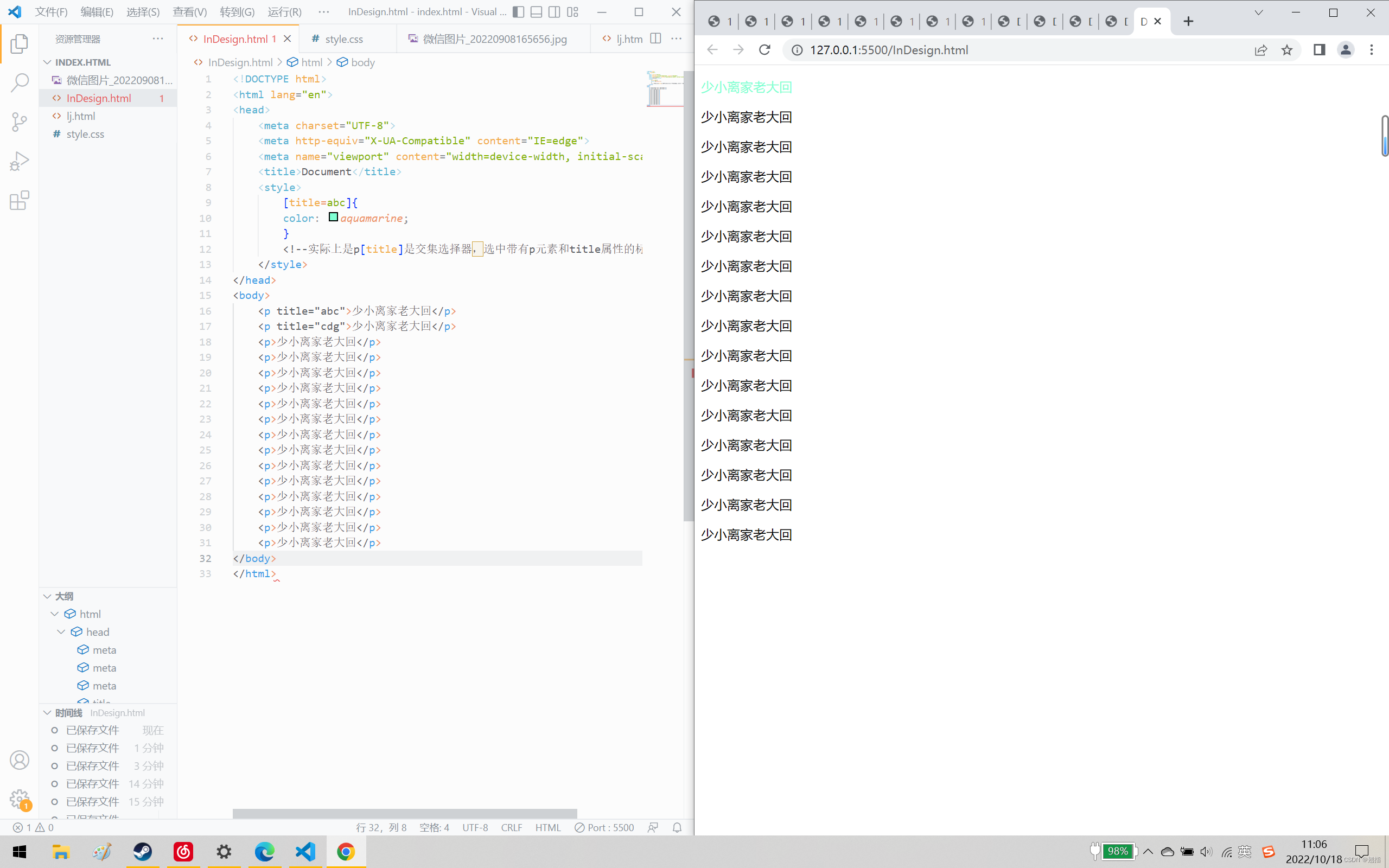This screenshot has width=1389, height=868.
Task: Click the aquamarine color swatch in the code
Action: pos(333,217)
